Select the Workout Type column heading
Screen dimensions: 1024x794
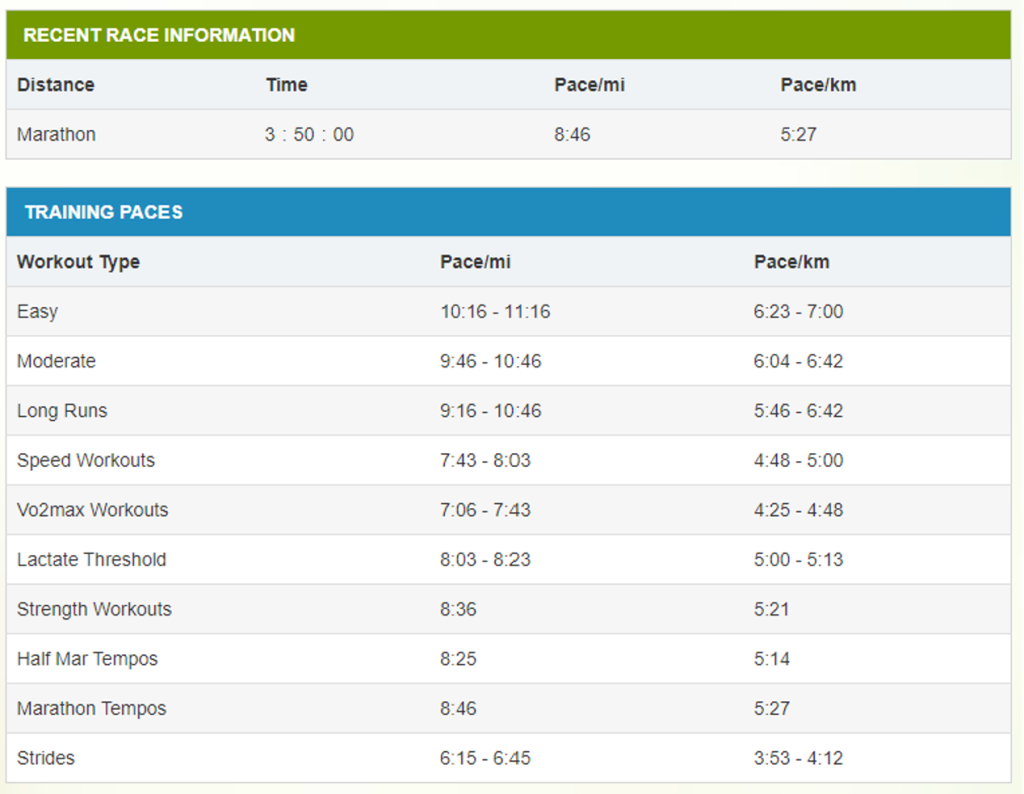(78, 262)
